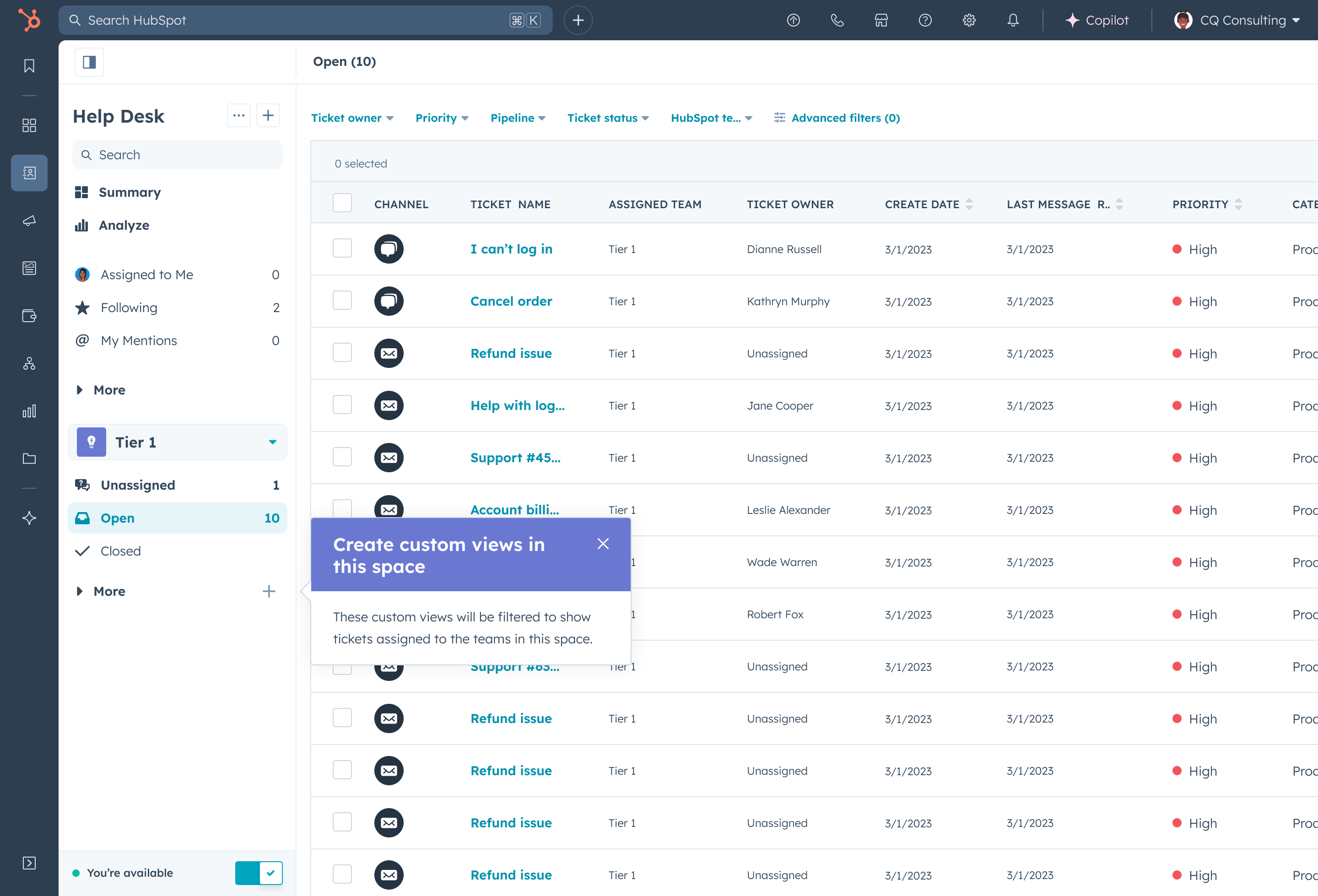Screen dimensions: 1318x896
Task: Select checkbox for Cancel order ticket
Action: pyautogui.click(x=342, y=301)
